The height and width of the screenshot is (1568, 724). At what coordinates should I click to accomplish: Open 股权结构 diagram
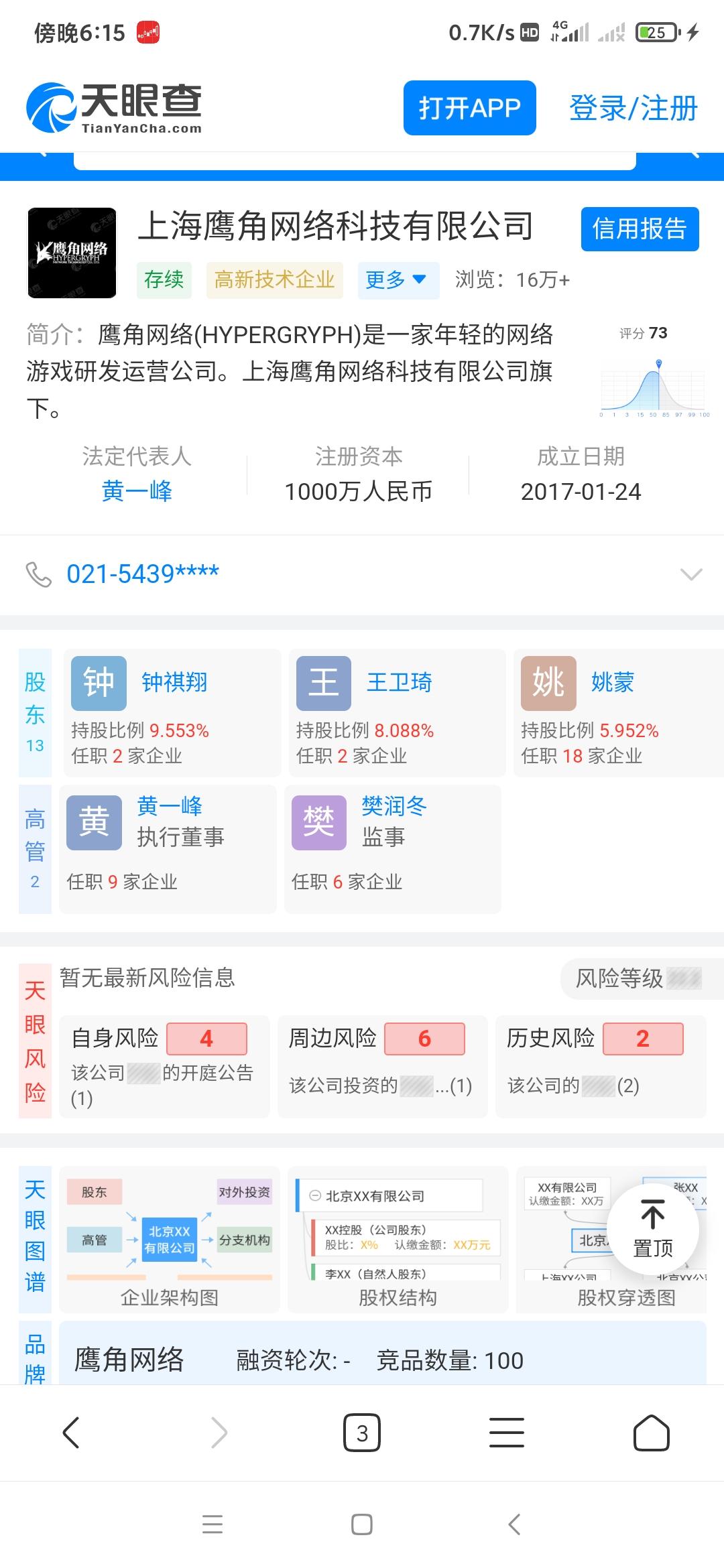point(398,1239)
